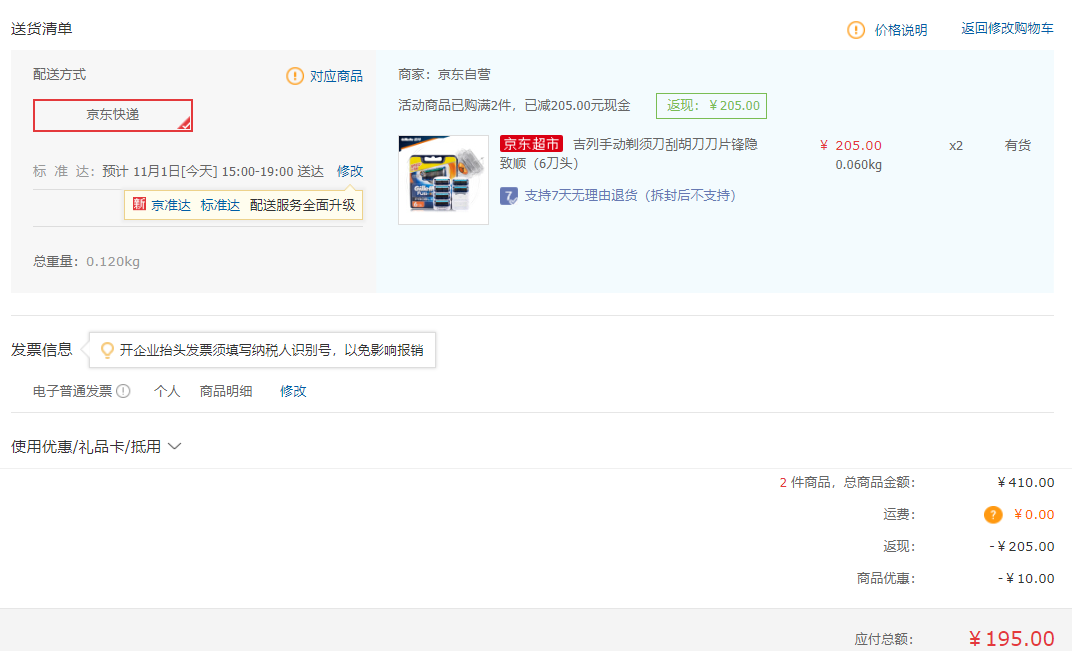This screenshot has width=1072, height=651.
Task: Open the 标准达 link
Action: [x=219, y=205]
